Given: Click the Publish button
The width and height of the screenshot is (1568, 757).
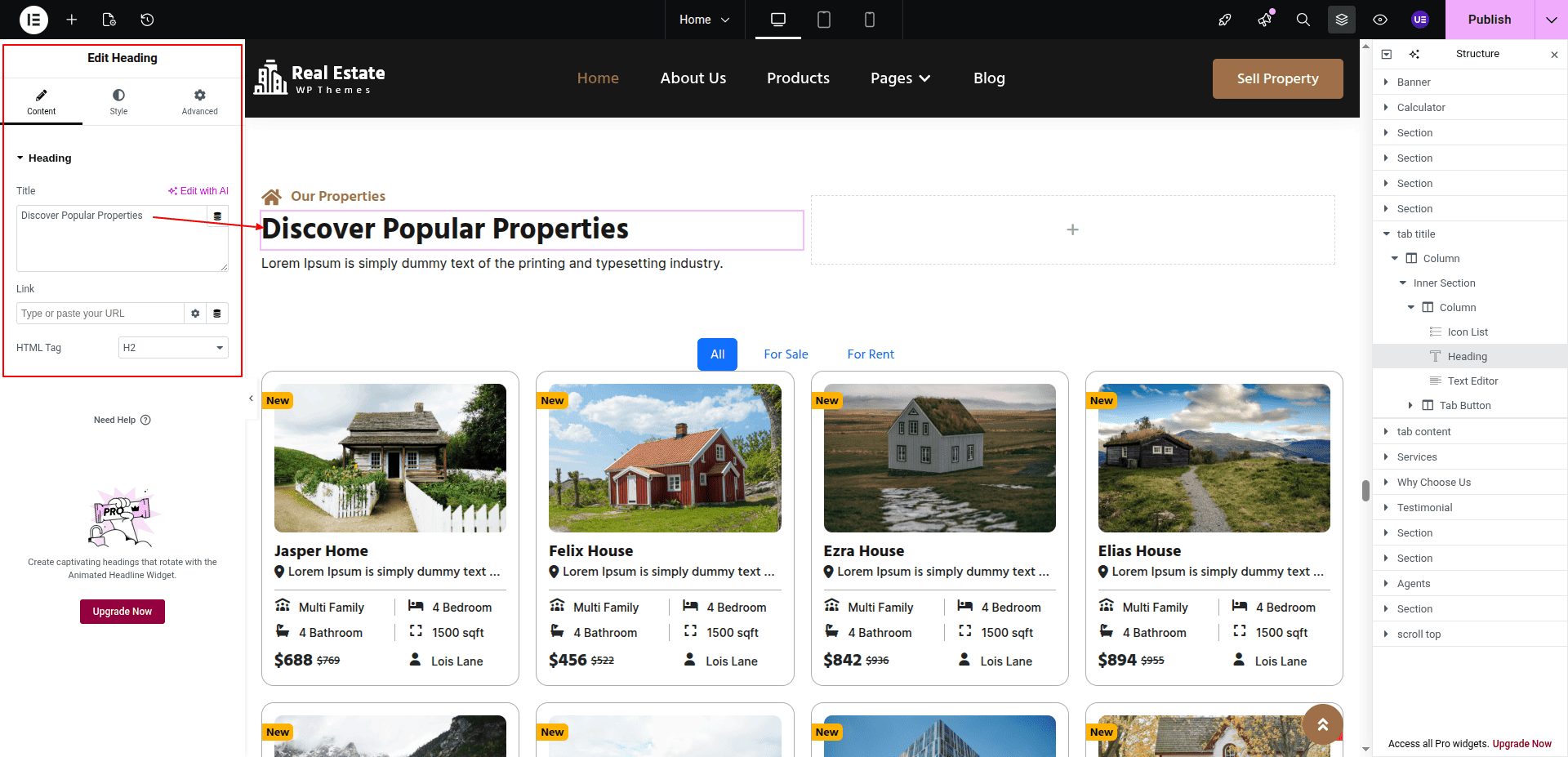Looking at the screenshot, I should (1489, 20).
